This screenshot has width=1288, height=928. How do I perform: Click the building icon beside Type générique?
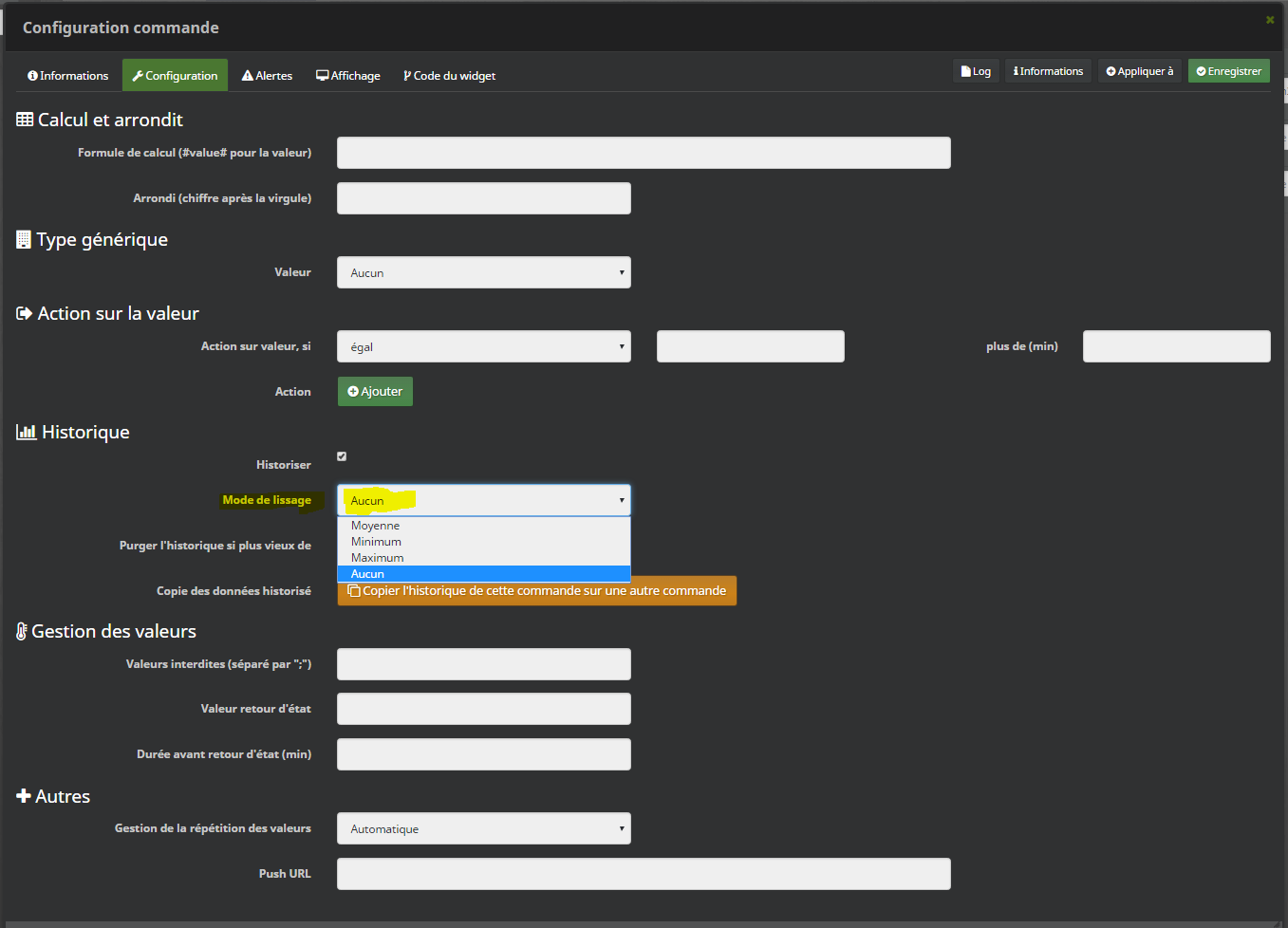(x=24, y=239)
